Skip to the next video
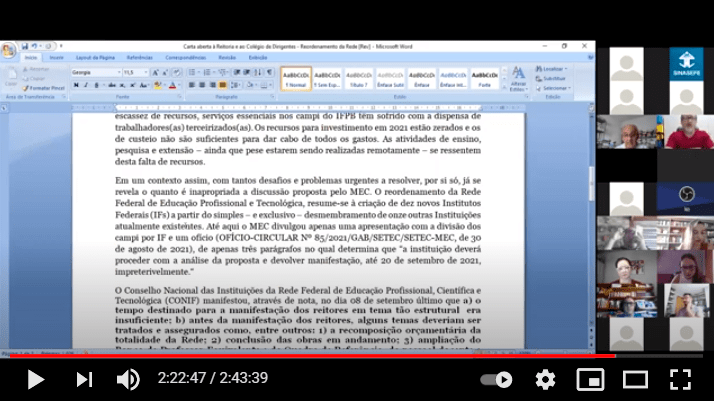Viewport: 714px width, 401px height. pyautogui.click(x=84, y=379)
